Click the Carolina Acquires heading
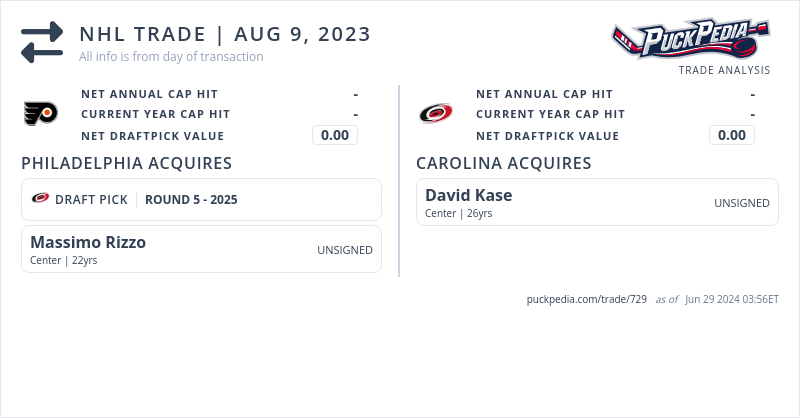This screenshot has width=800, height=418. pos(503,163)
